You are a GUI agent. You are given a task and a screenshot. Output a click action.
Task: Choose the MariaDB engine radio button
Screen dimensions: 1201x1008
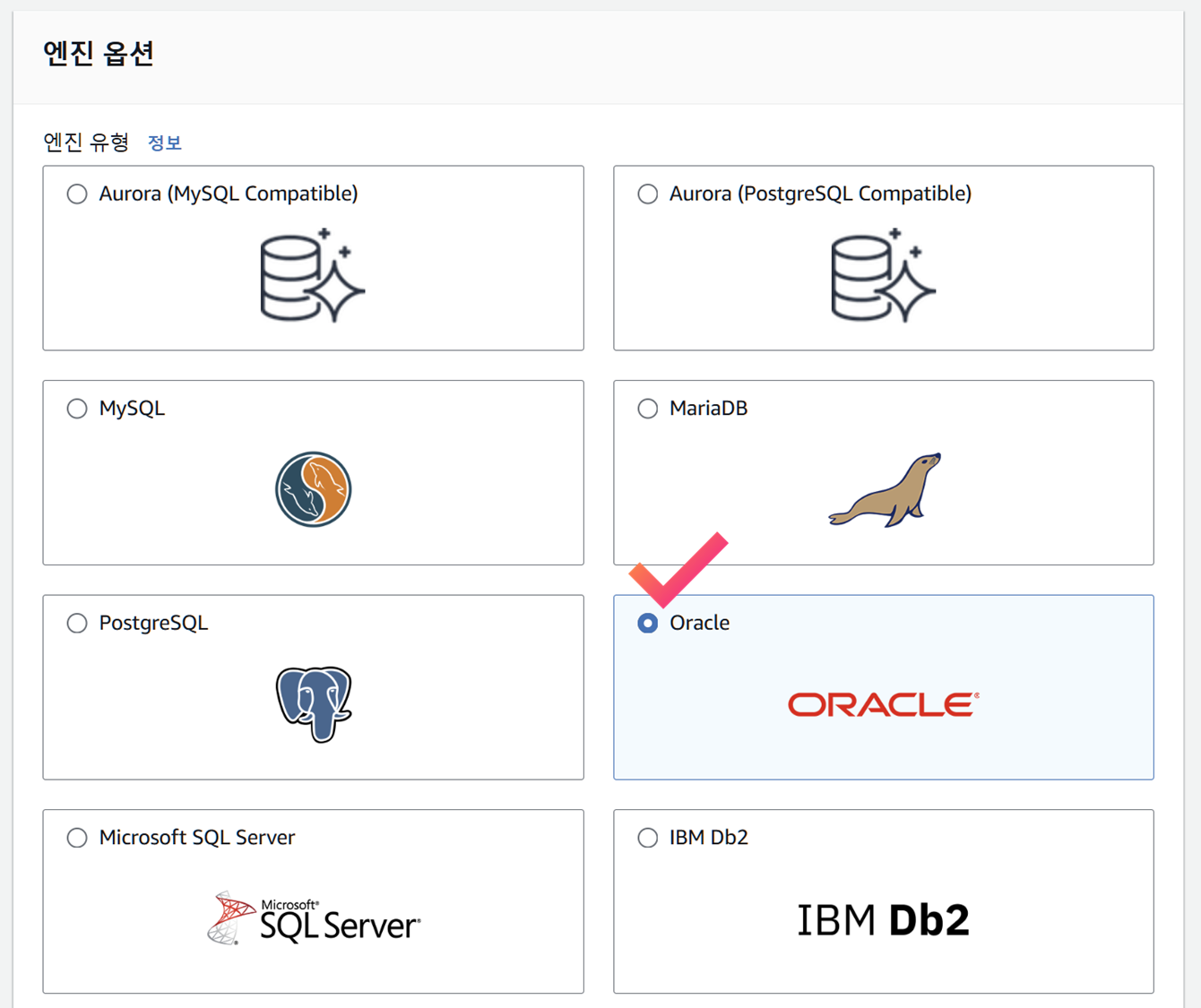click(x=647, y=409)
